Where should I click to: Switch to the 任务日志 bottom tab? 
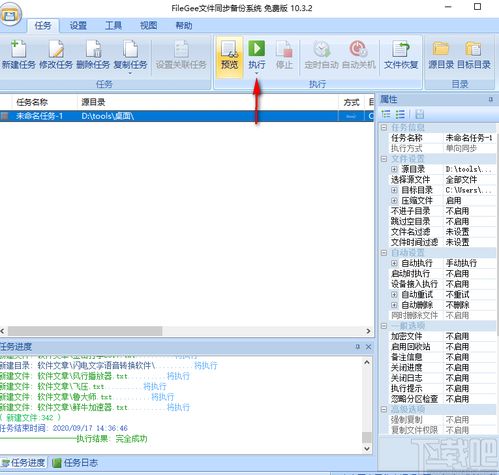pos(75,463)
